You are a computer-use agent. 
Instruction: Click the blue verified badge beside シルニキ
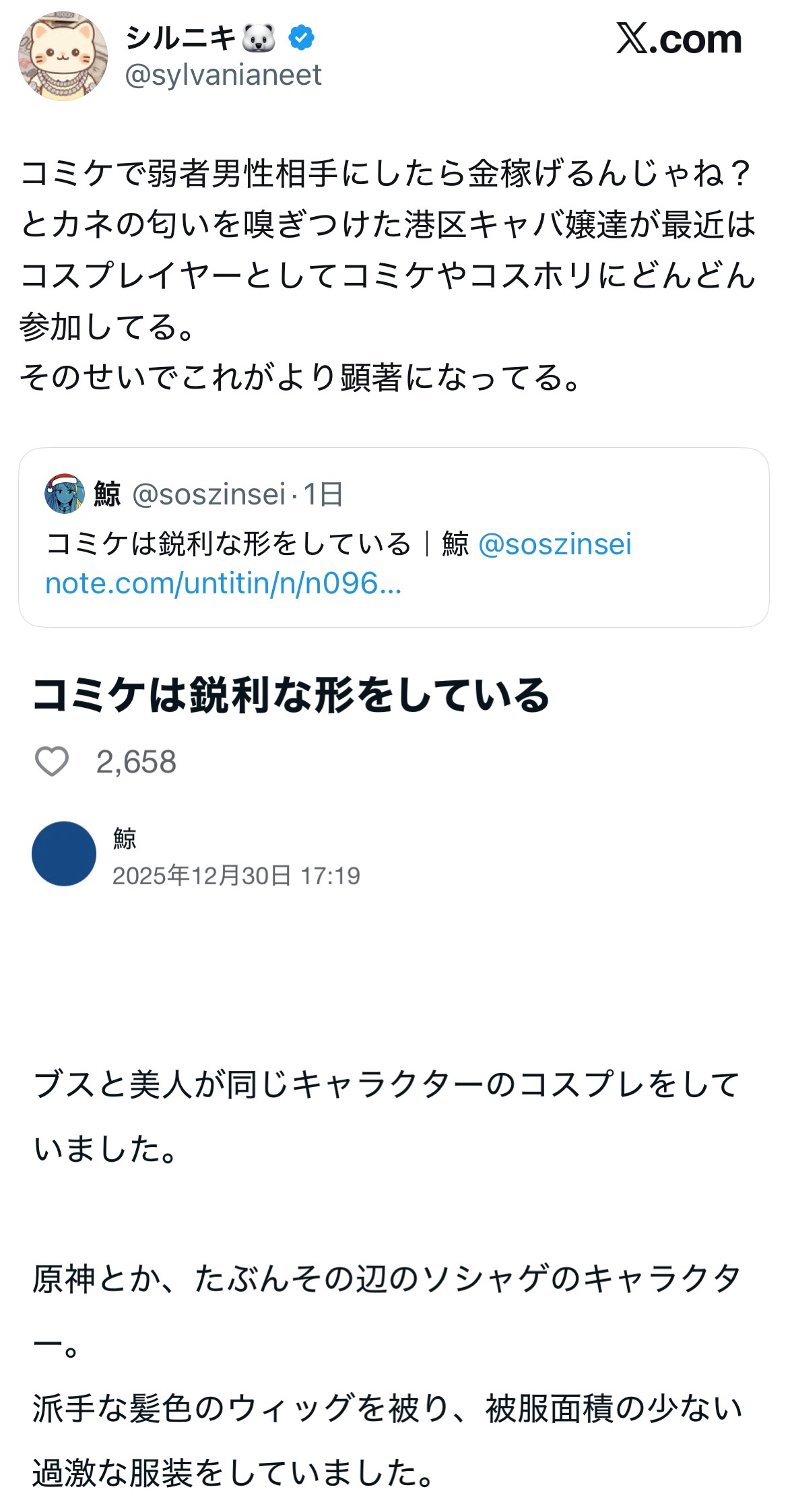pos(301,38)
